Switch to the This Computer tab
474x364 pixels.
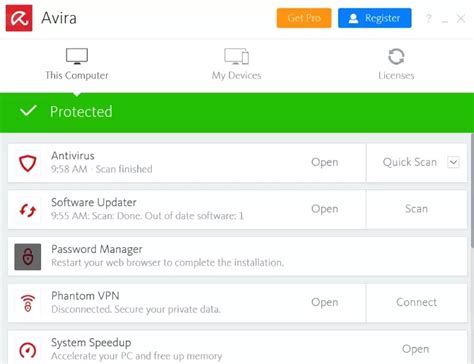[x=77, y=64]
